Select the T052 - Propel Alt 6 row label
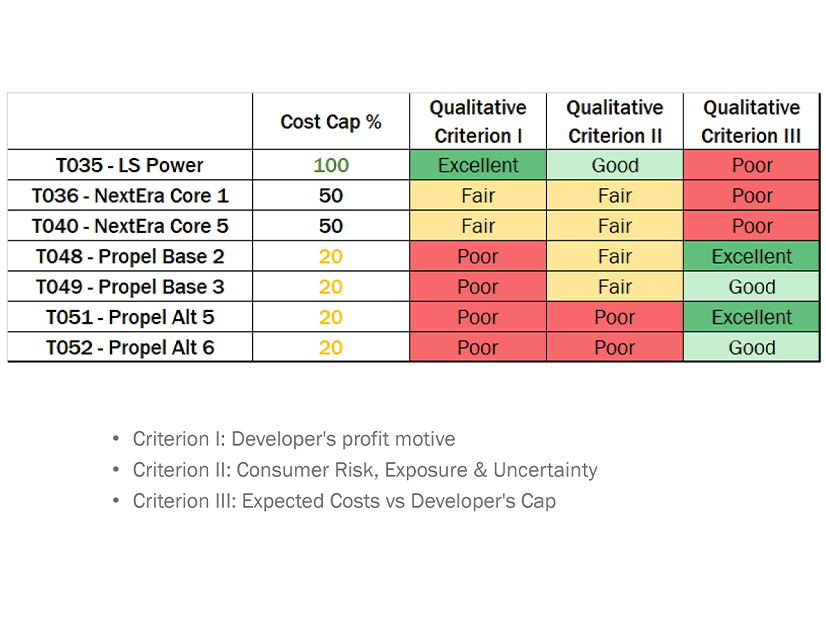Image resolution: width=826 pixels, height=620 pixels. coord(130,348)
